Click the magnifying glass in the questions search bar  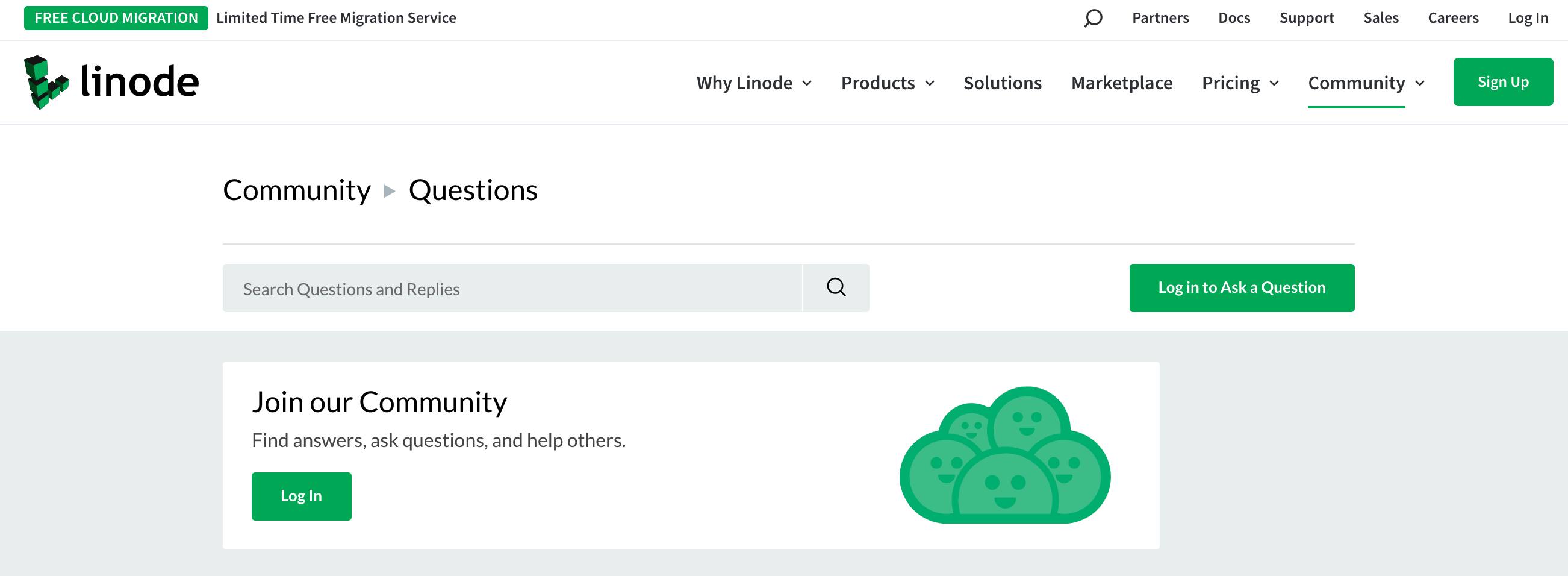(836, 287)
